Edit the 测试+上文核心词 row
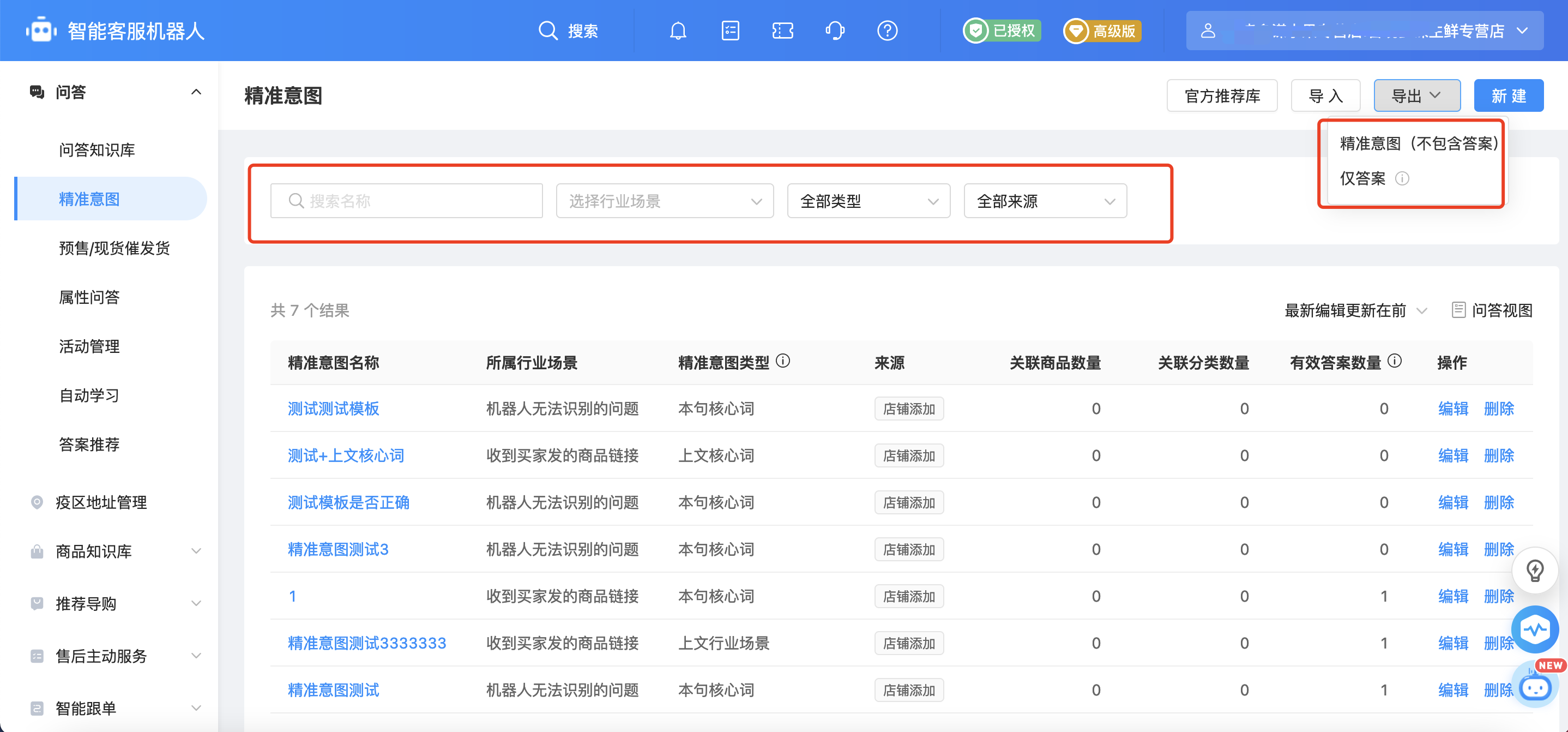This screenshot has width=1568, height=732. [1453, 455]
